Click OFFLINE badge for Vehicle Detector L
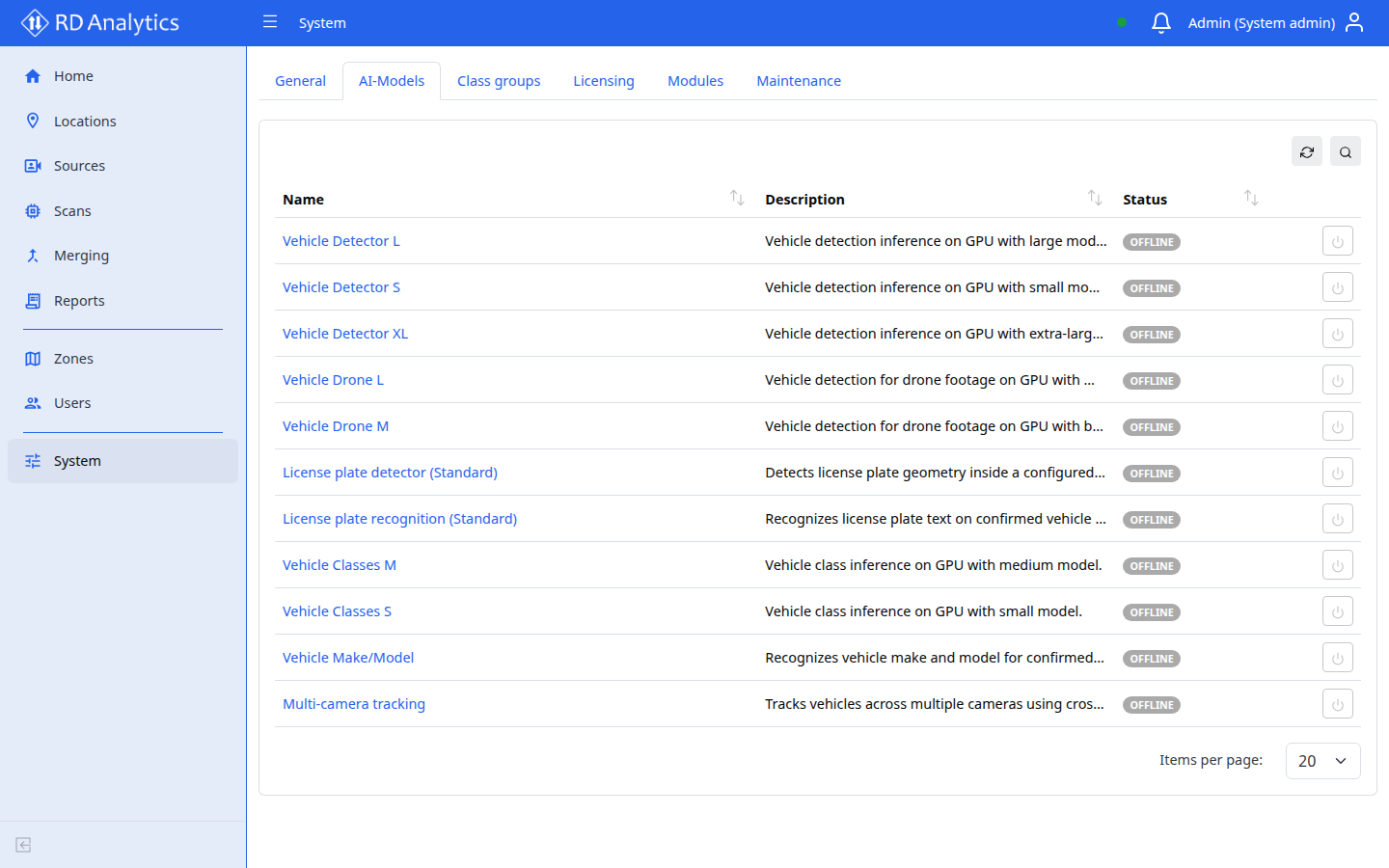Viewport: 1389px width, 868px height. click(1152, 242)
